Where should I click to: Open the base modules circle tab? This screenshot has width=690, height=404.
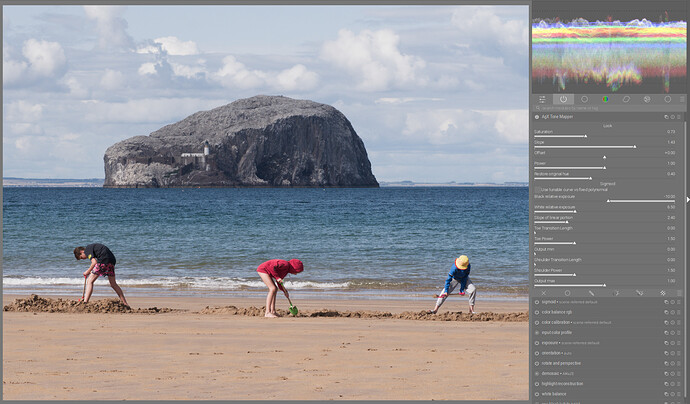point(584,99)
